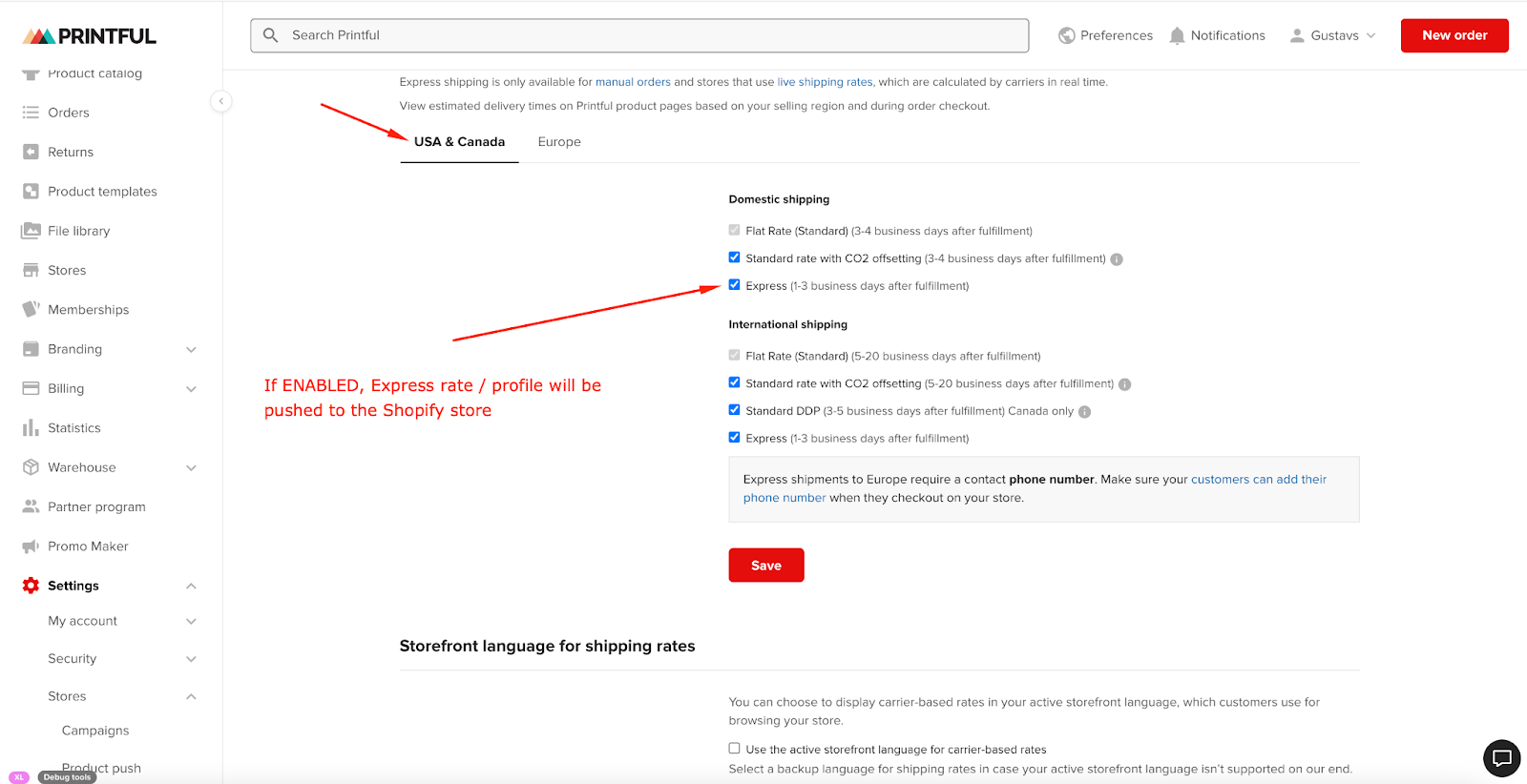The width and height of the screenshot is (1527, 784).
Task: Click the Promo Maker megaphone icon
Action: [31, 547]
